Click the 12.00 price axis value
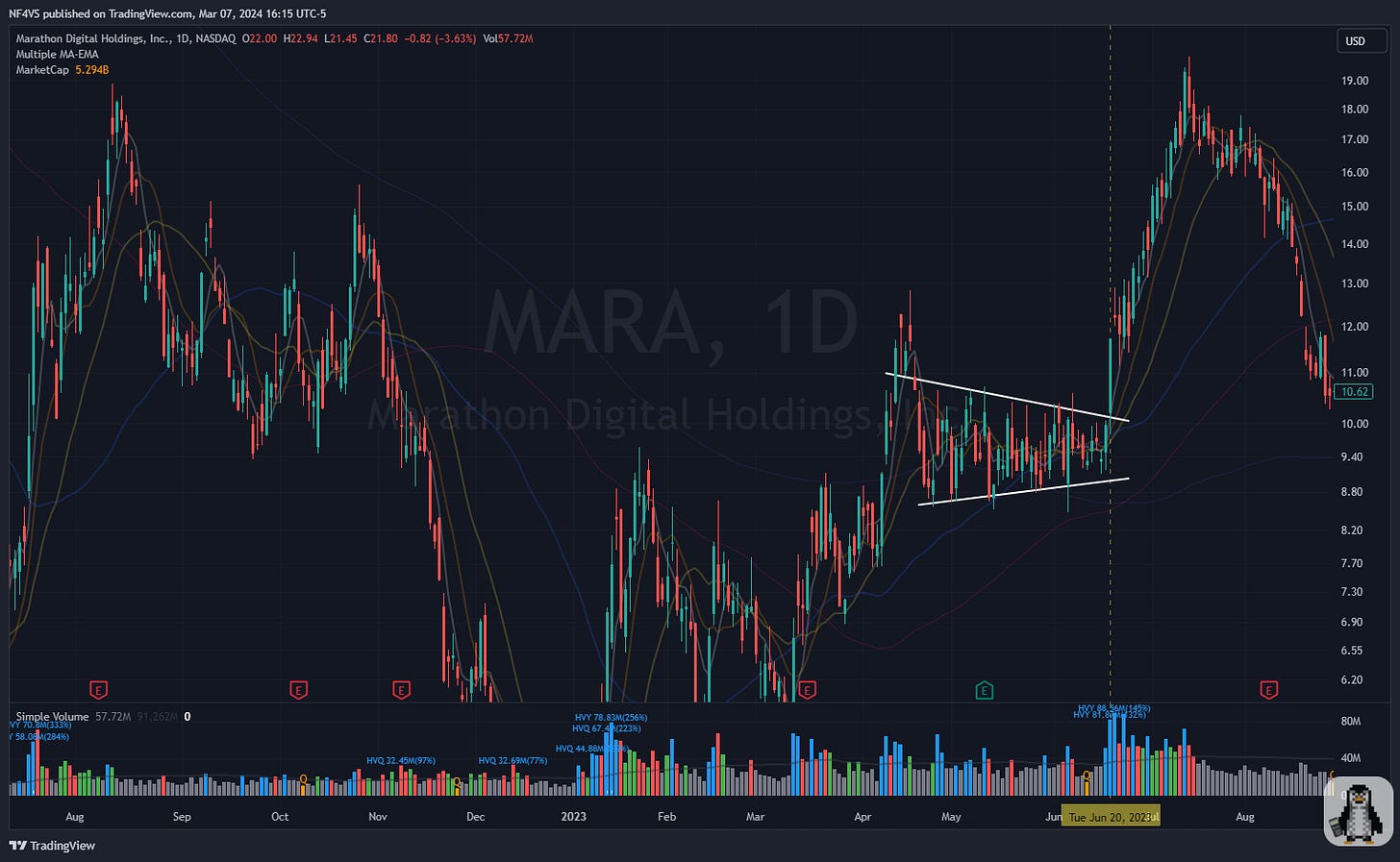This screenshot has width=1400, height=862. 1355,327
